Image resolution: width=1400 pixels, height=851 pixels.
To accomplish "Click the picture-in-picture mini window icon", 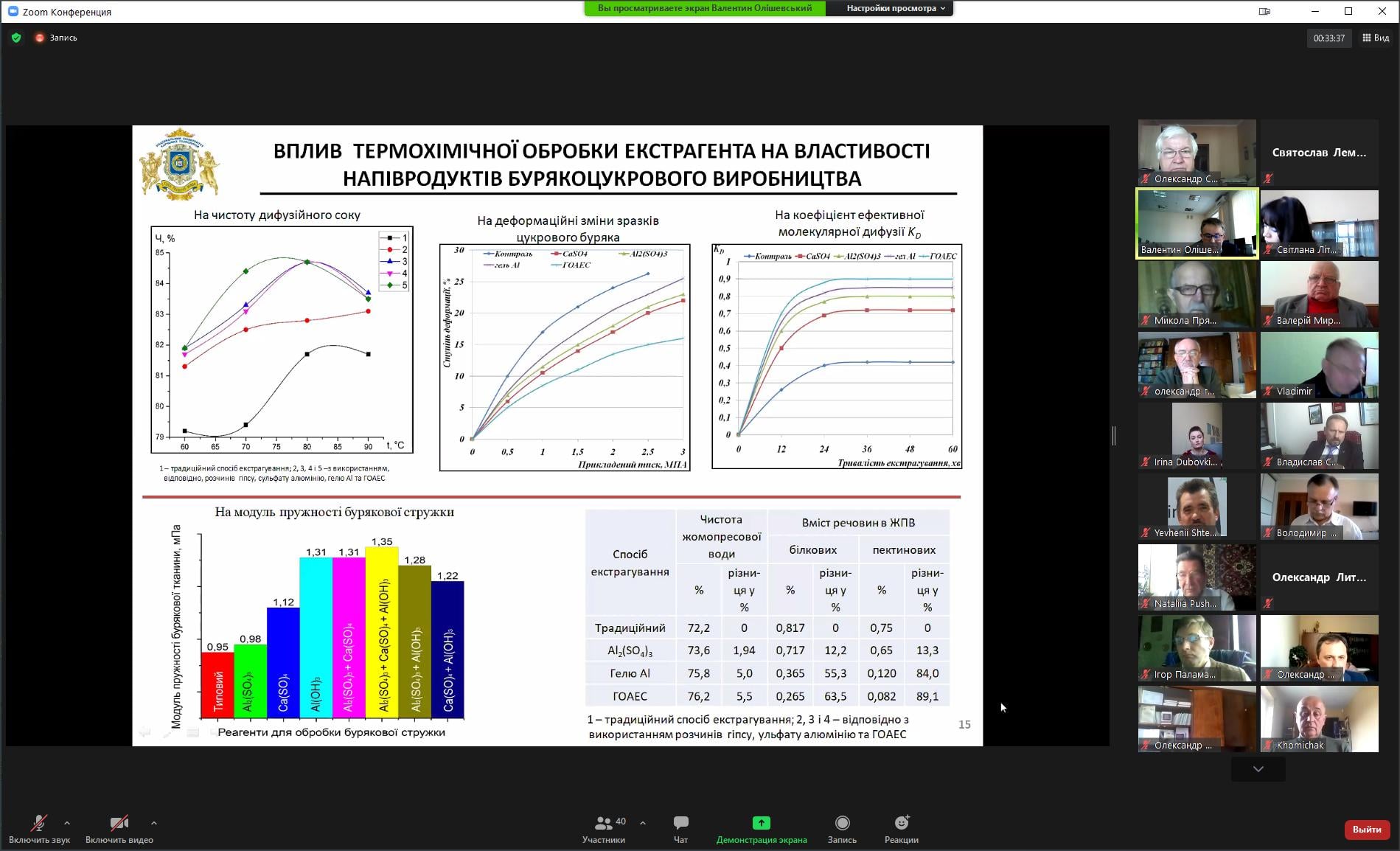I will (1264, 11).
